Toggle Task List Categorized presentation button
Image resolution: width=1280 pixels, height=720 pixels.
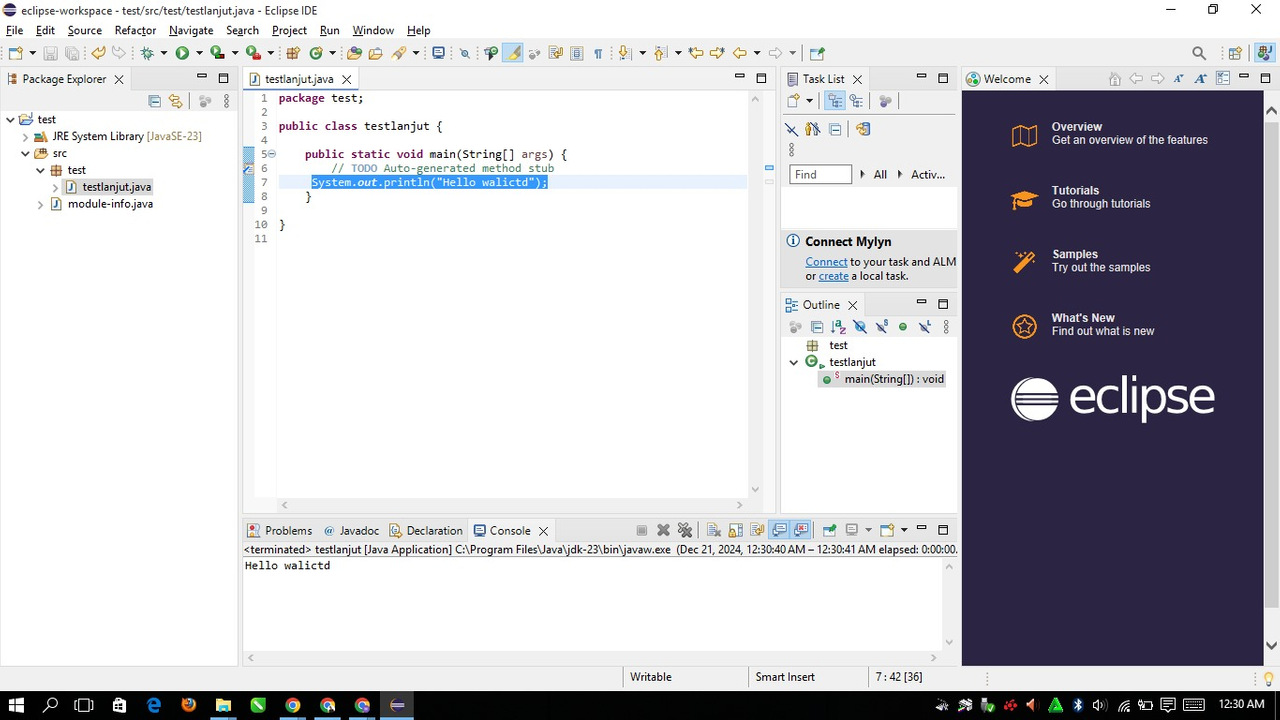833,101
